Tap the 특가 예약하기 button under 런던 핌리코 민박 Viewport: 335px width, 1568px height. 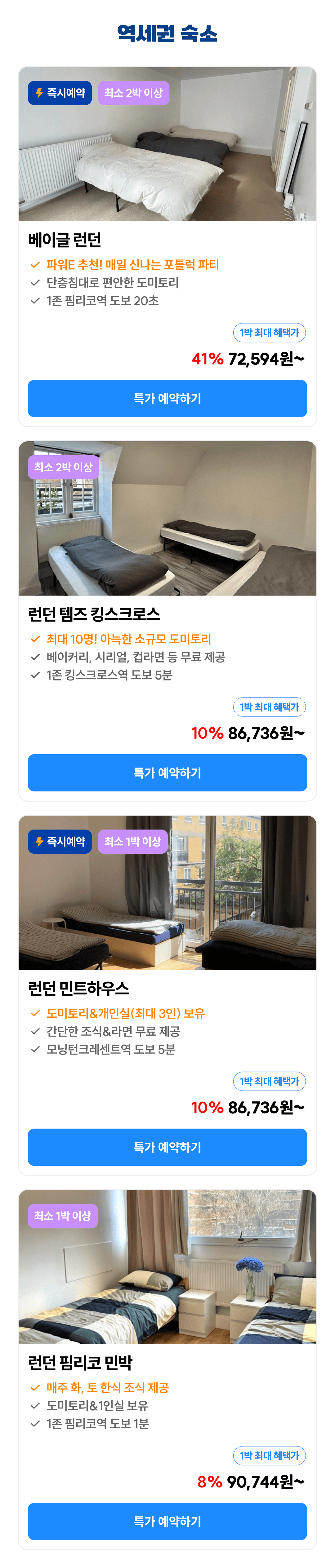coord(167,1521)
